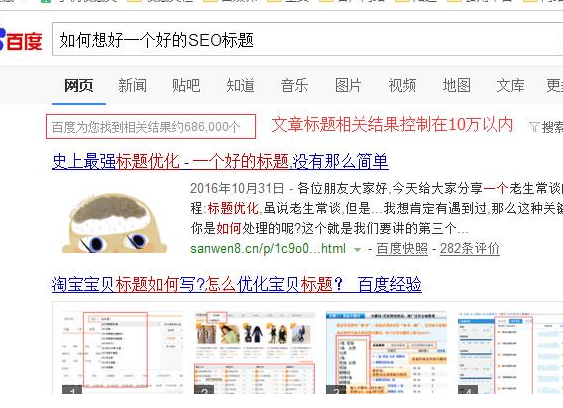Expand the green arrow beside sanwen8.cn URL

click(357, 249)
